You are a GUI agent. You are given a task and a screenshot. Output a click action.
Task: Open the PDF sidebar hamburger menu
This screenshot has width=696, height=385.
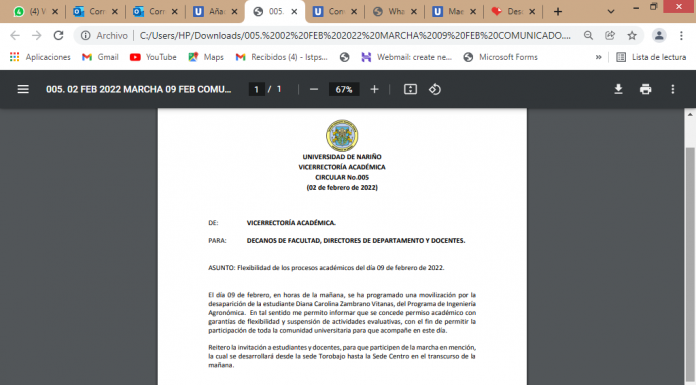(x=23, y=89)
